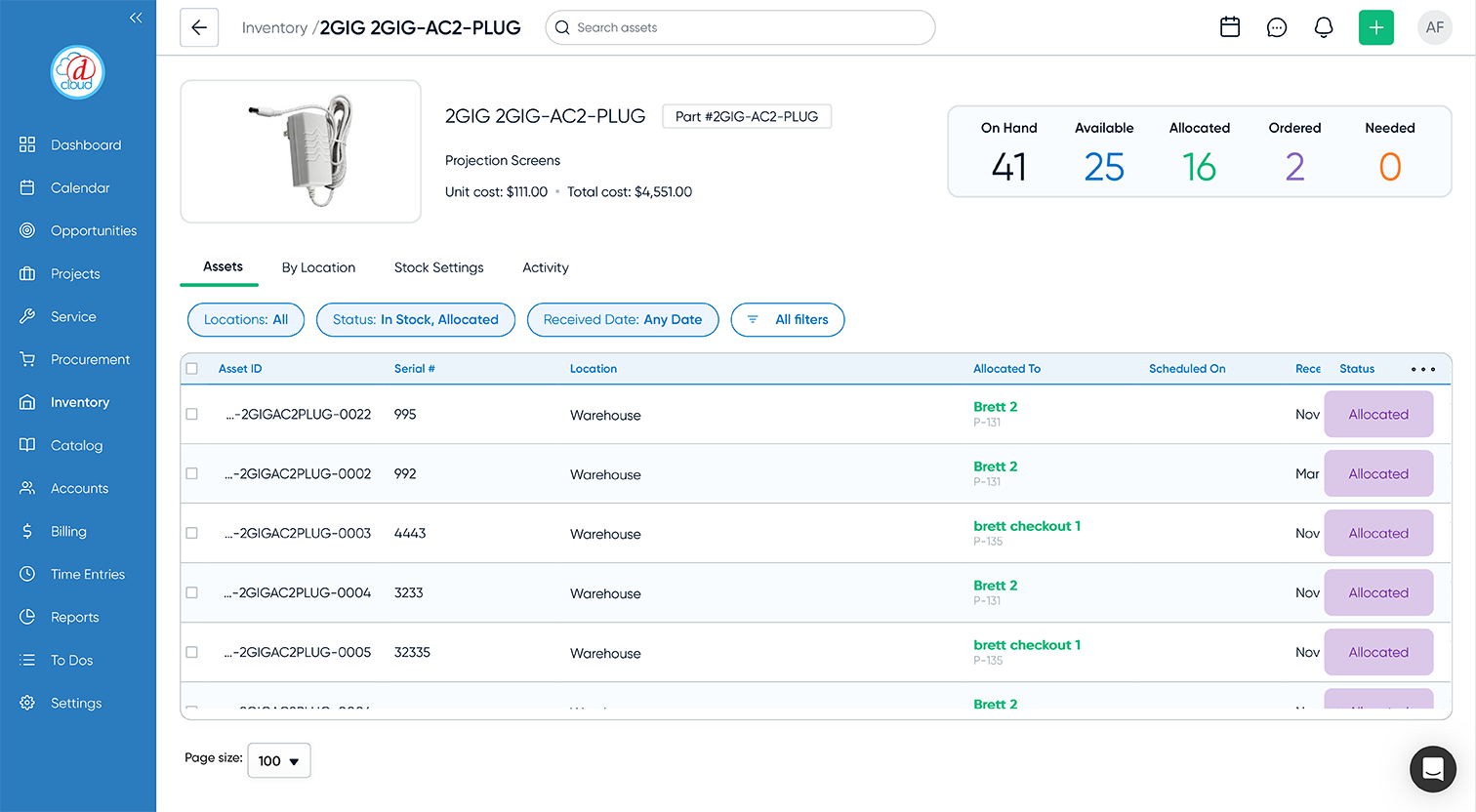
Task: Check the row for asset 2GIGAC2PLUG-0002
Action: 192,473
